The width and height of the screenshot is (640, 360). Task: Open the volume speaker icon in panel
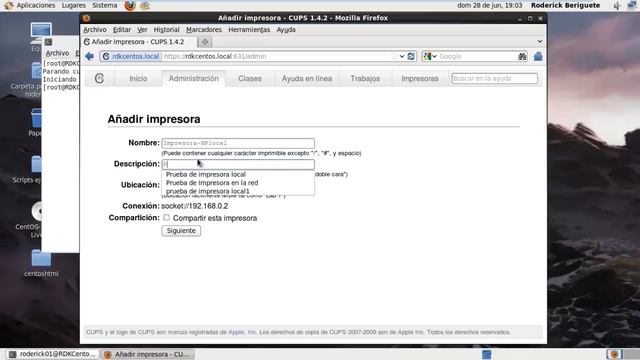pyautogui.click(x=616, y=6)
